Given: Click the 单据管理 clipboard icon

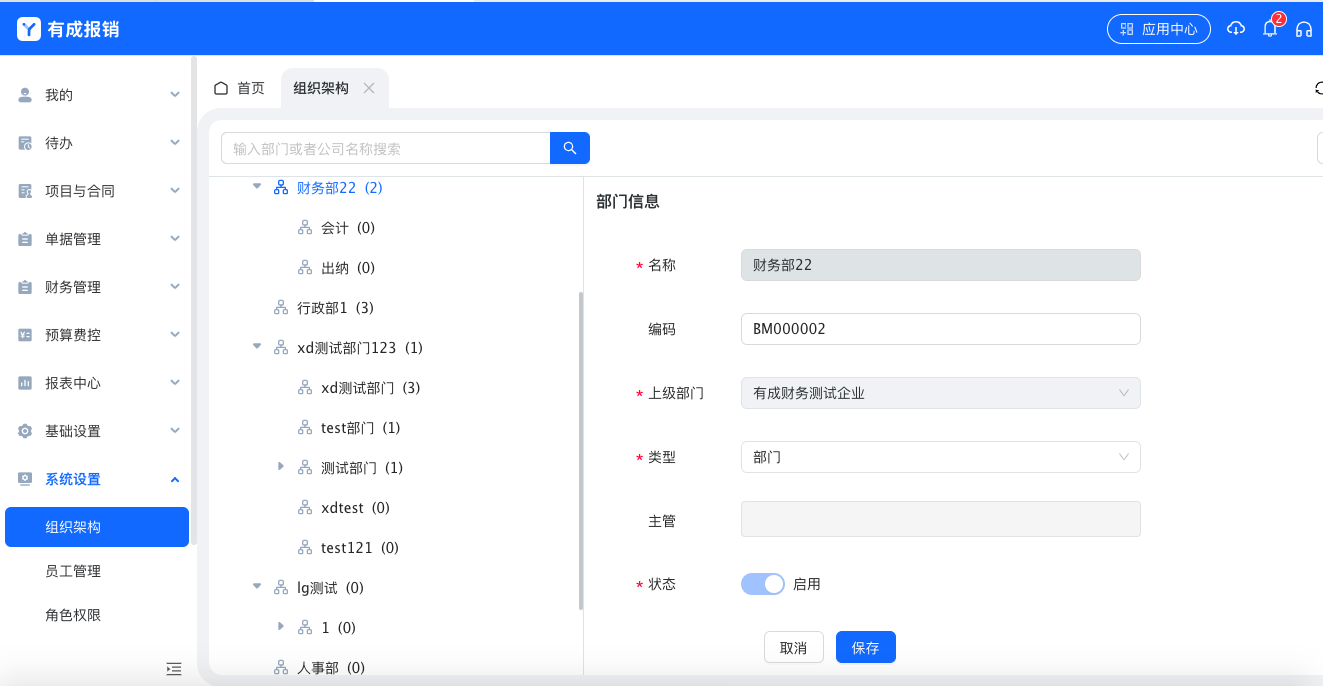Looking at the screenshot, I should (25, 239).
